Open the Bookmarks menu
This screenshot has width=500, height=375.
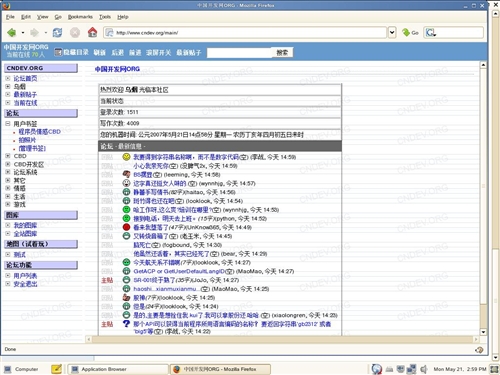pos(80,17)
